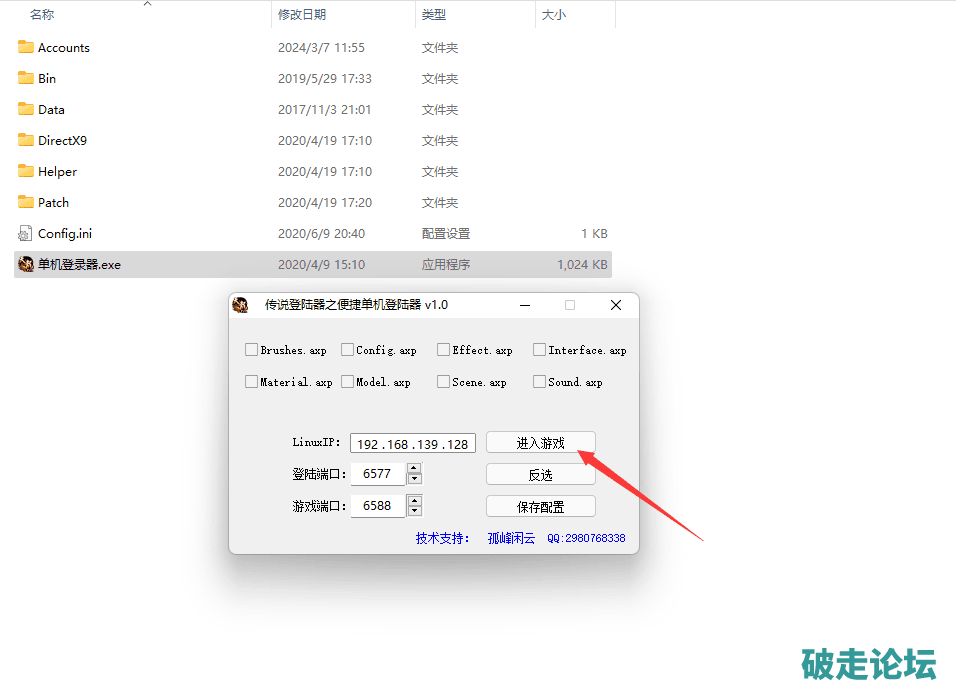Click the DirectX9 folder icon
The image size is (956, 686).
click(26, 140)
